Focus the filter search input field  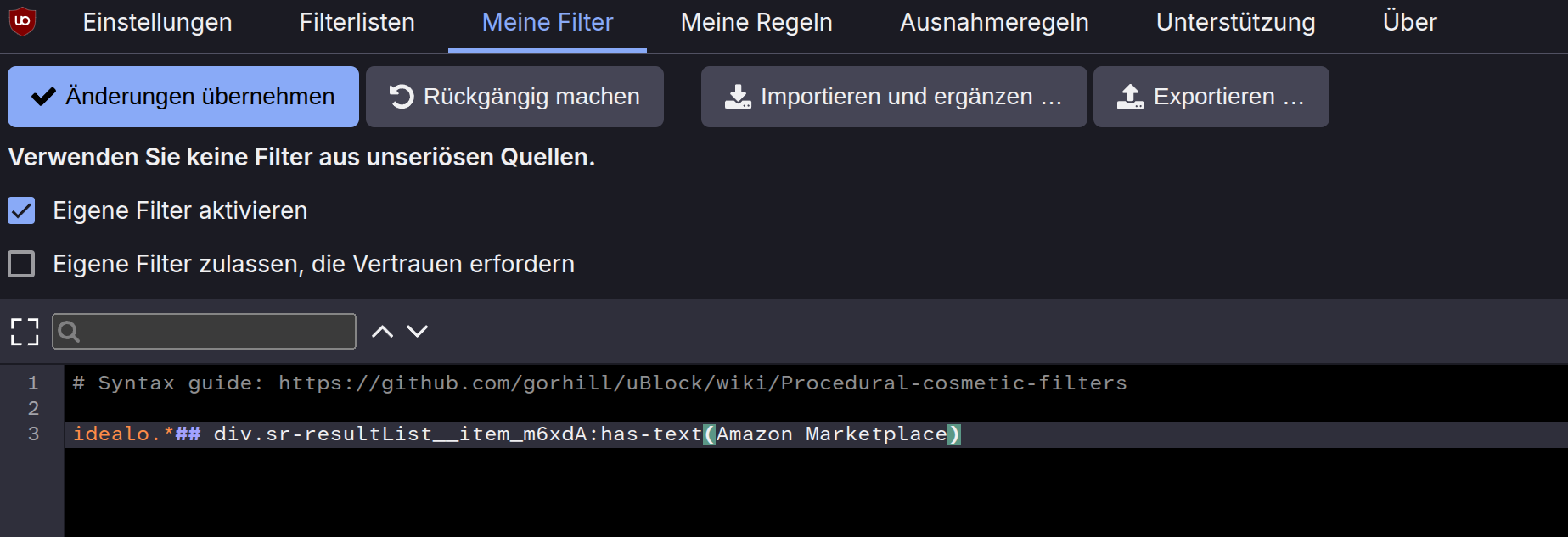tap(204, 332)
